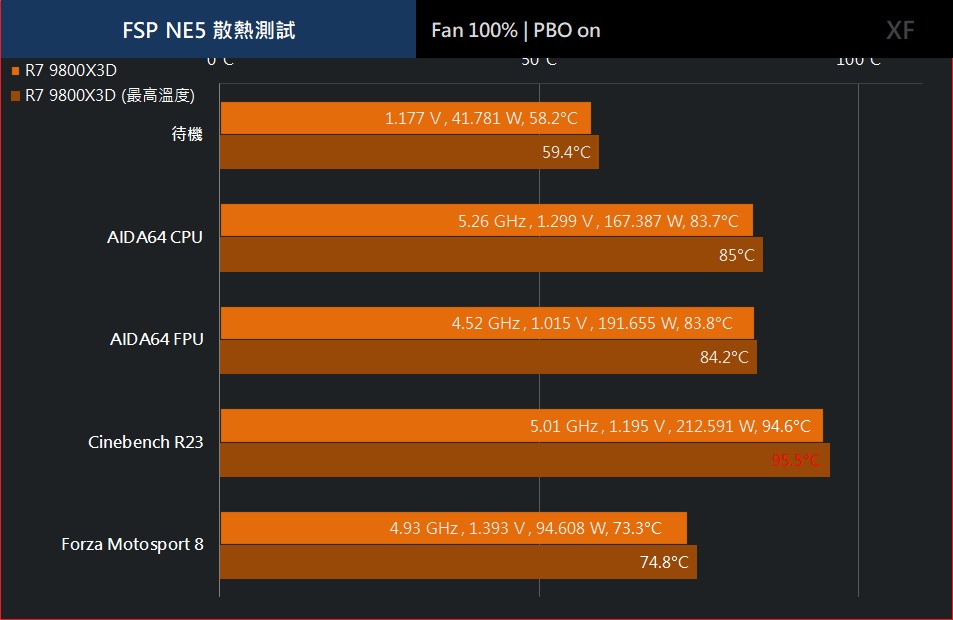Click the AIDA64 CPU axis label

(x=155, y=237)
